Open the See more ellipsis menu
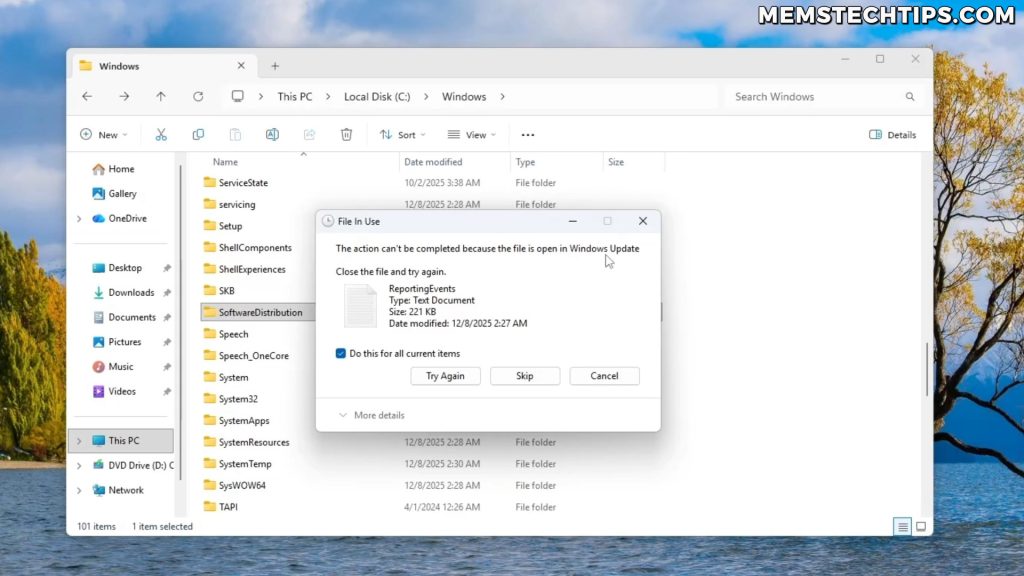Screen dimensions: 1024x576 pyautogui.click(x=528, y=134)
